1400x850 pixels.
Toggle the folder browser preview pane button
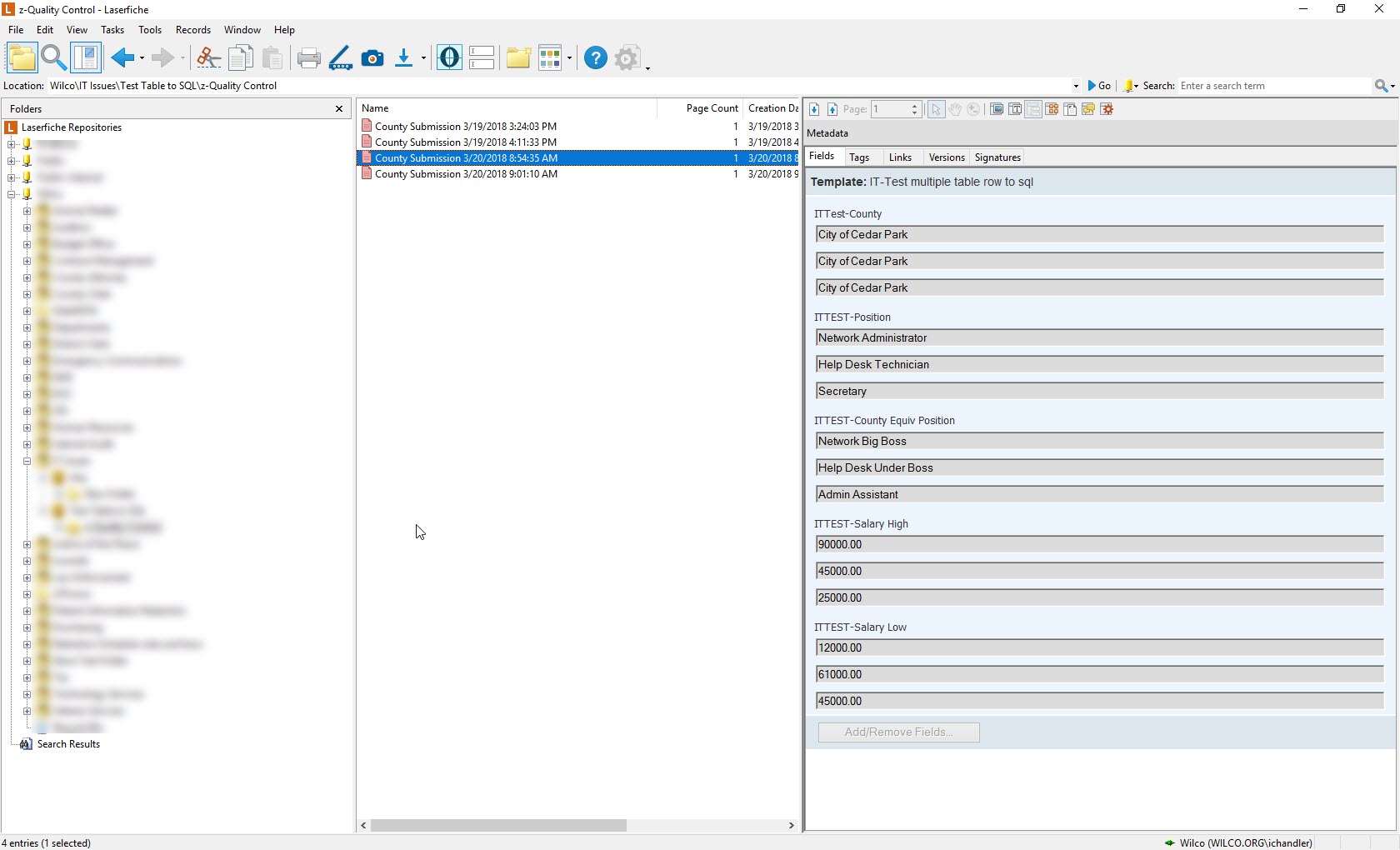(x=86, y=58)
